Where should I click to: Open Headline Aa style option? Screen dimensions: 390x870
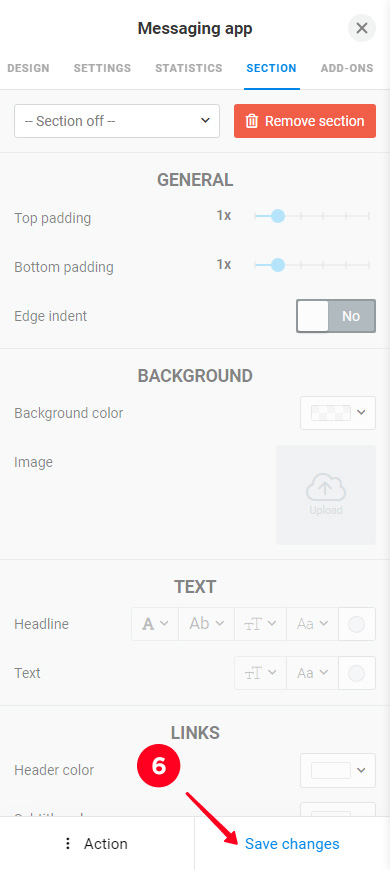[x=312, y=624]
